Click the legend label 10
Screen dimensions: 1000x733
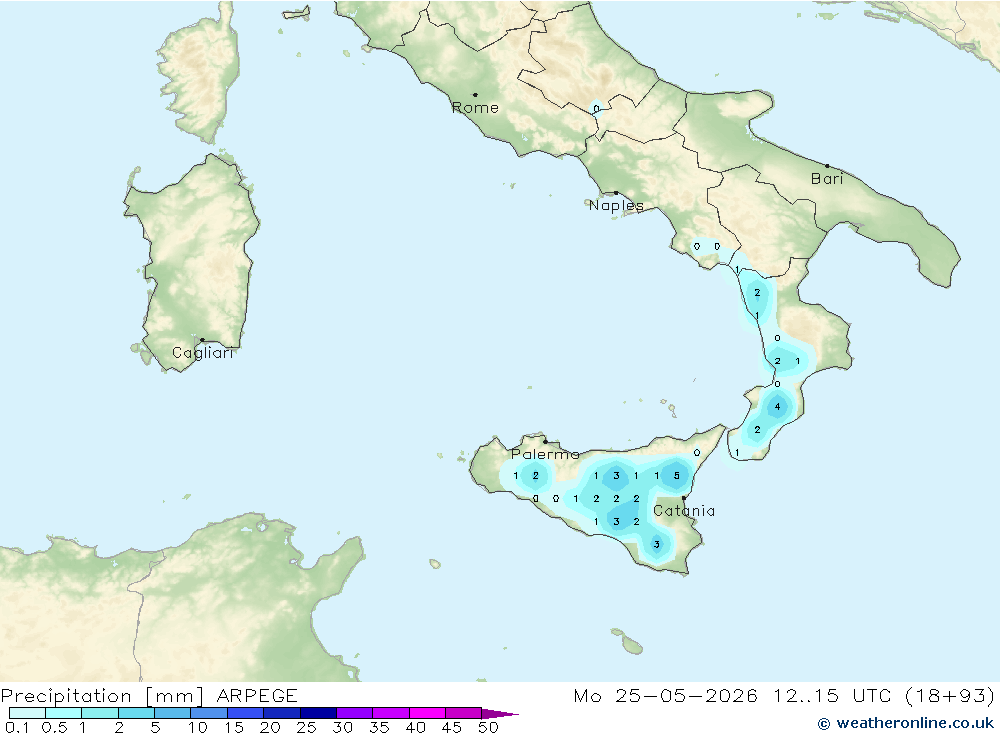(198, 727)
